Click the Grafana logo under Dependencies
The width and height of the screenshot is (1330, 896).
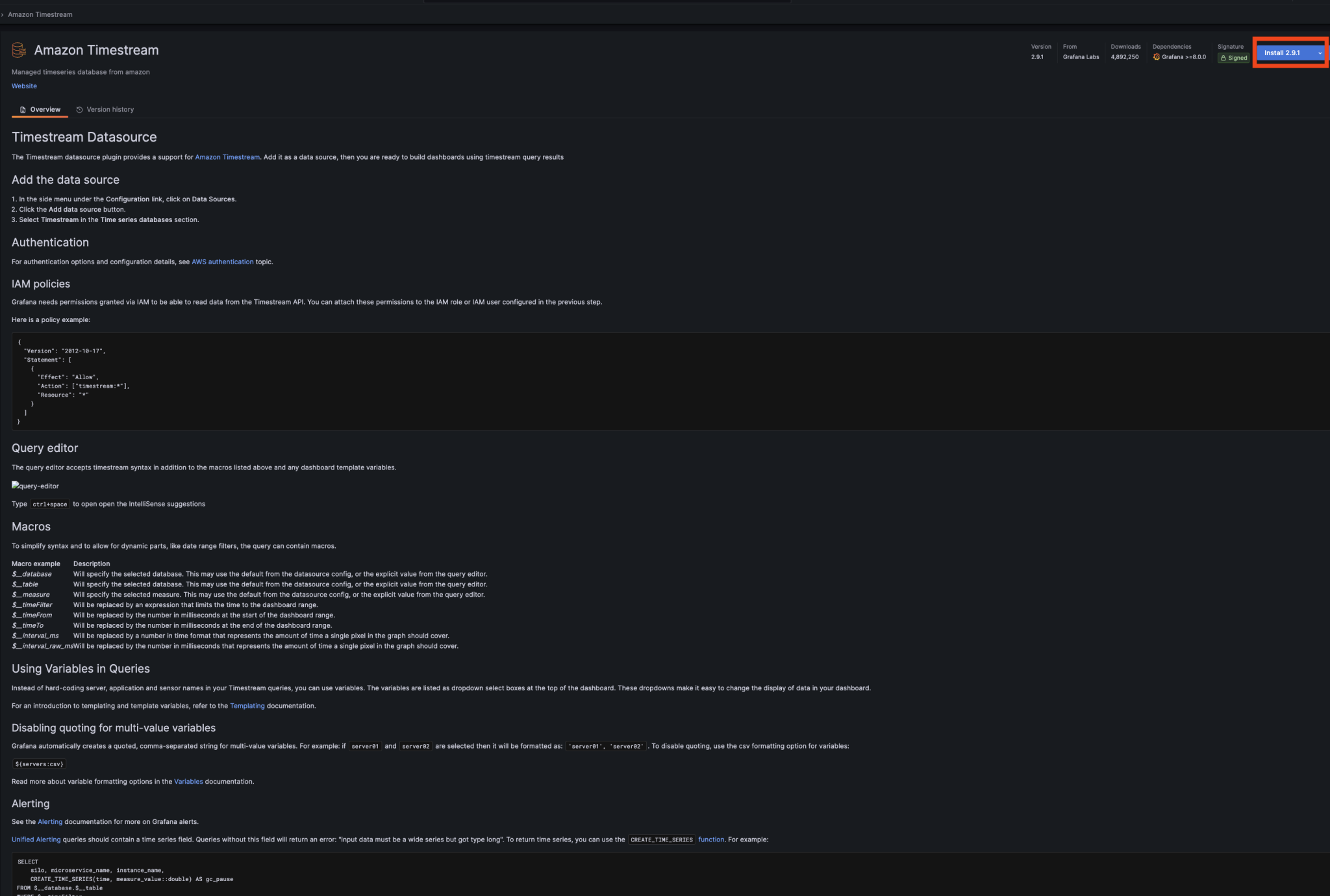pos(1157,57)
